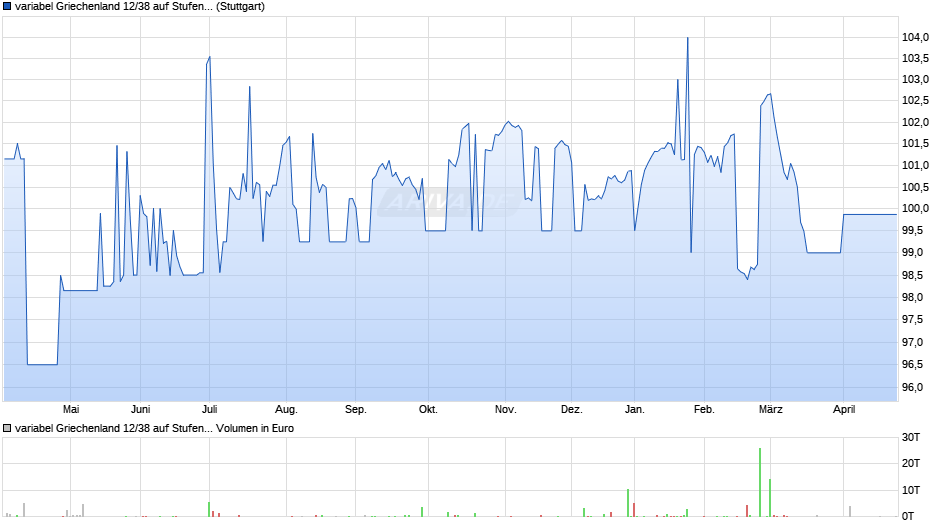Click the 'Nov.' month label

[x=505, y=409]
